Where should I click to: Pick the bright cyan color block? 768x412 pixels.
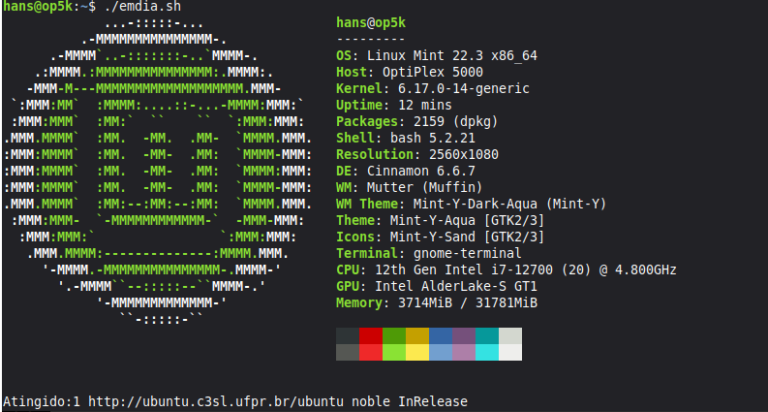coord(486,352)
